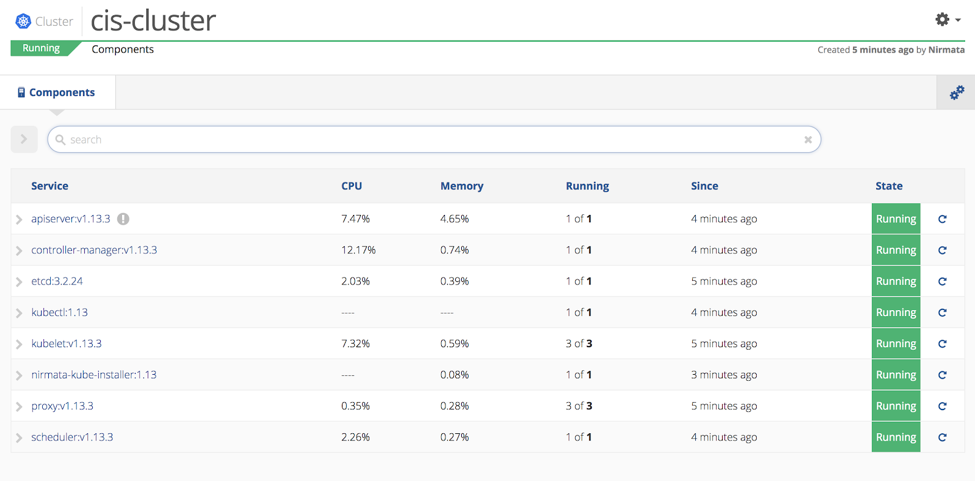The height and width of the screenshot is (481, 975).
Task: Sort by the Memory column header
Action: point(462,186)
